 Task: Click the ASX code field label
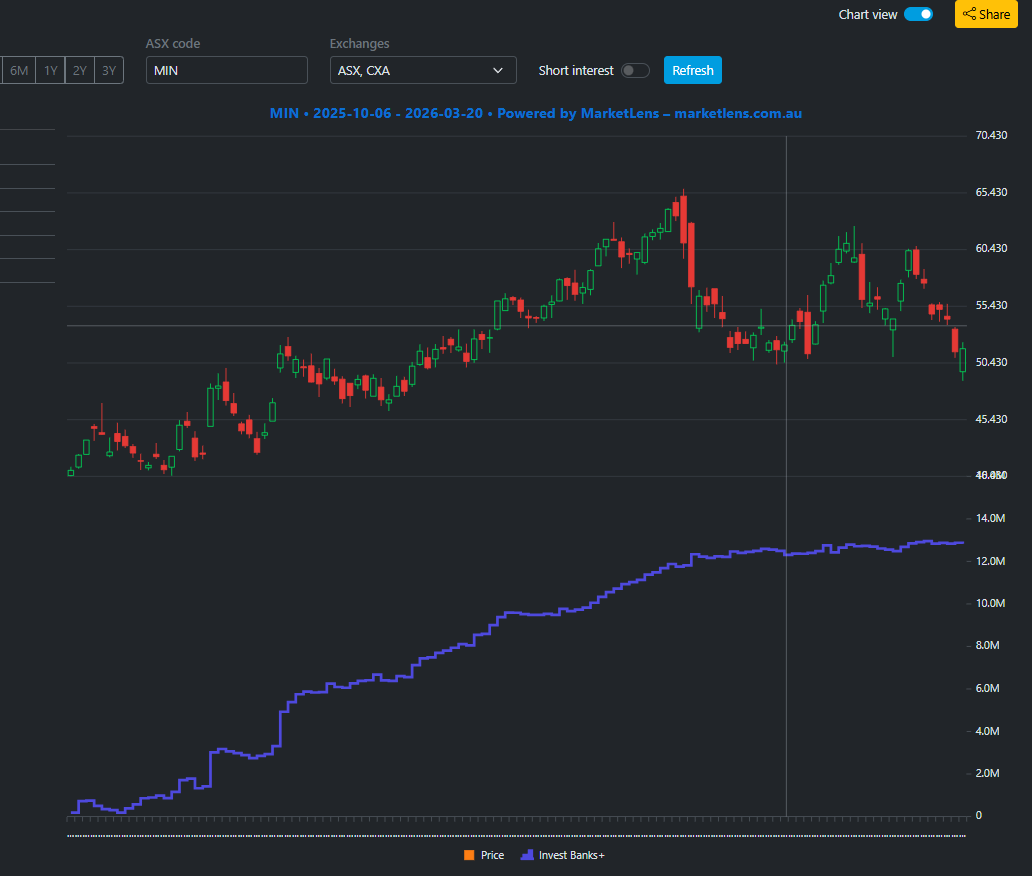pyautogui.click(x=173, y=43)
